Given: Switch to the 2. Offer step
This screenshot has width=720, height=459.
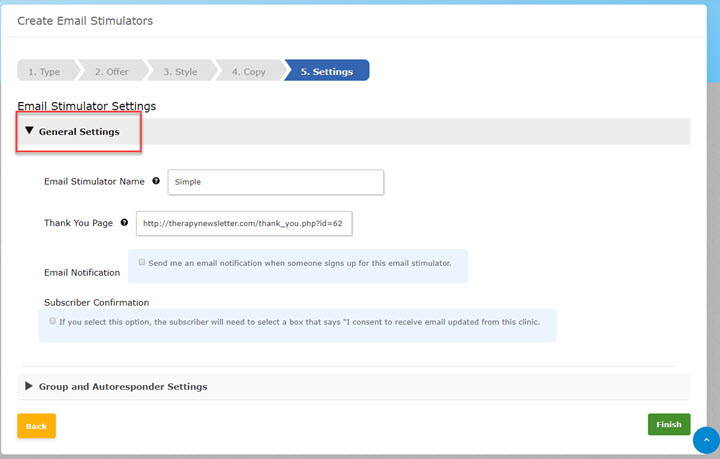Looking at the screenshot, I should (x=113, y=71).
